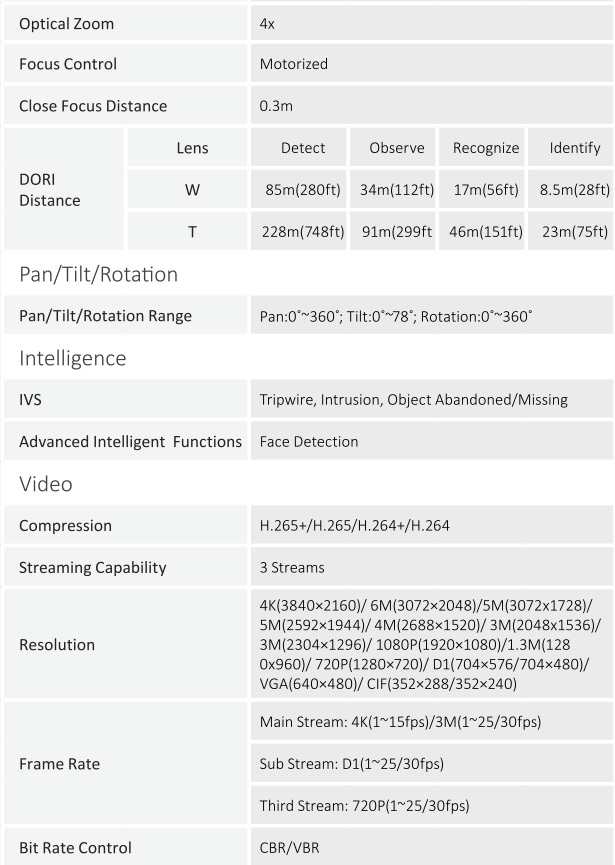The image size is (615, 865).
Task: Click the Pan/Tilt/Rotation section heading
Action: coord(99,274)
